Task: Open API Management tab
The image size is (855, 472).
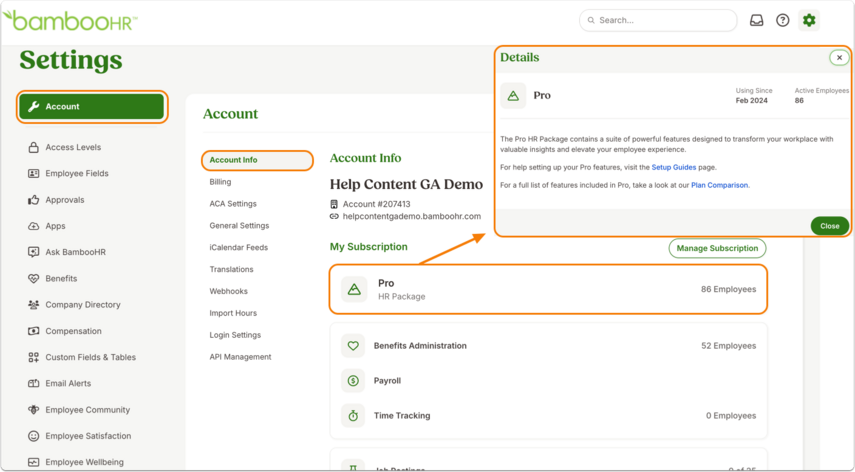Action: tap(240, 357)
